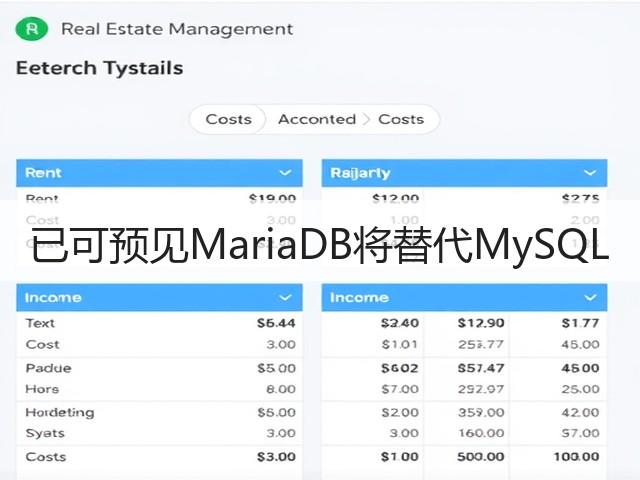Click the 42.00 cell
Image resolution: width=640 pixels, height=480 pixels.
(580, 412)
